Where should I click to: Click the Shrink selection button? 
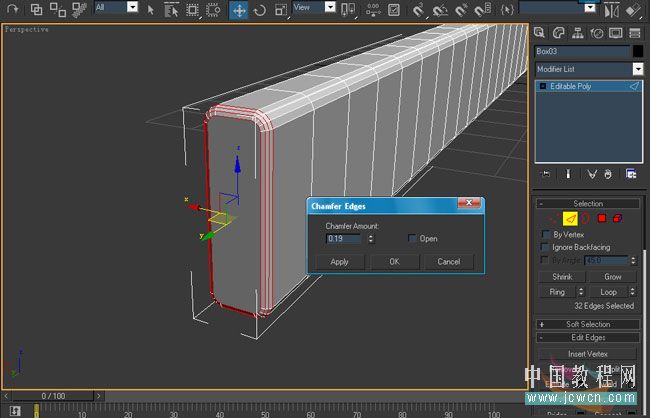(x=562, y=277)
